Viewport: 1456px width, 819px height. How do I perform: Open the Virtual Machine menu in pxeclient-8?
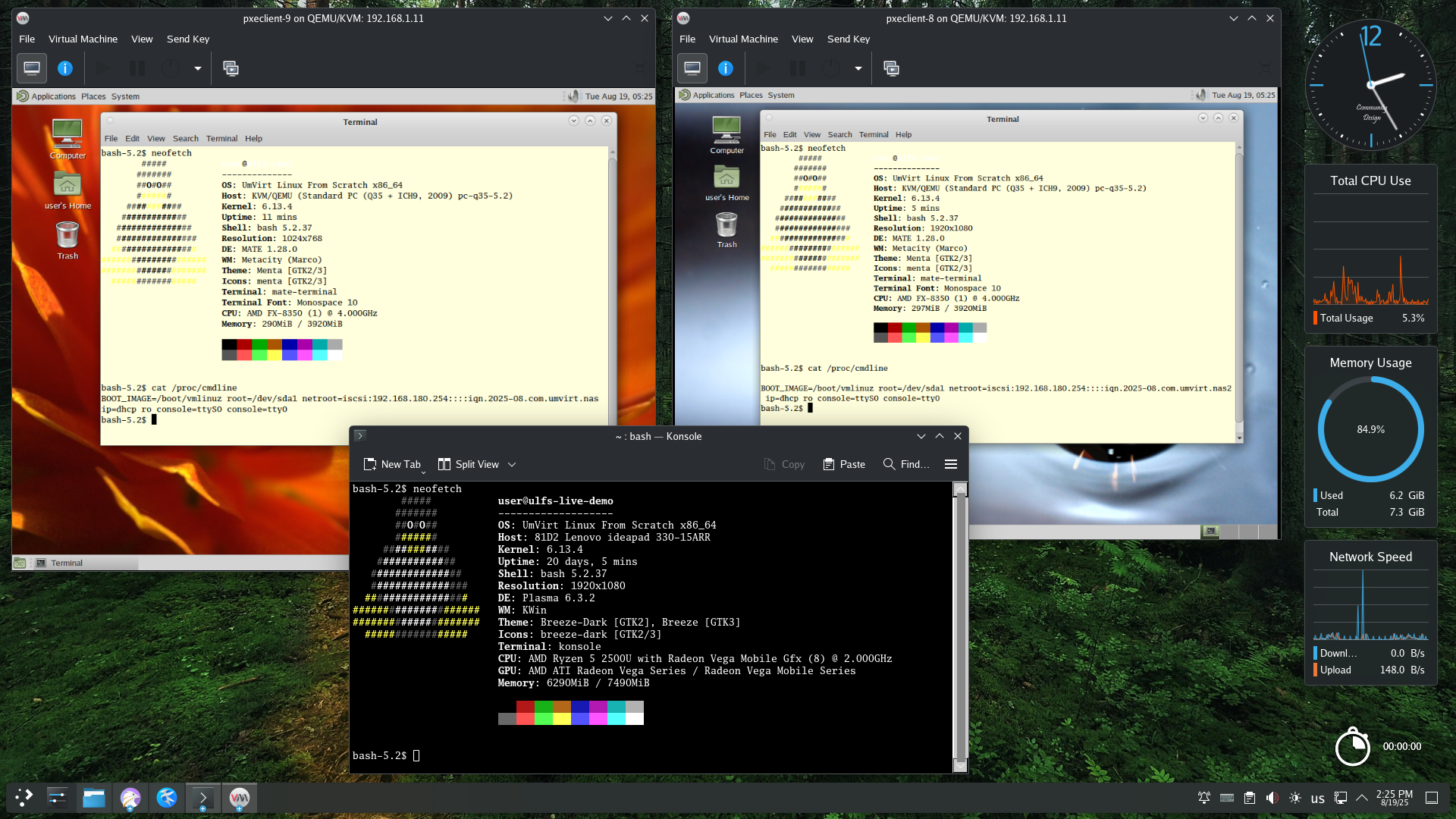coord(743,39)
